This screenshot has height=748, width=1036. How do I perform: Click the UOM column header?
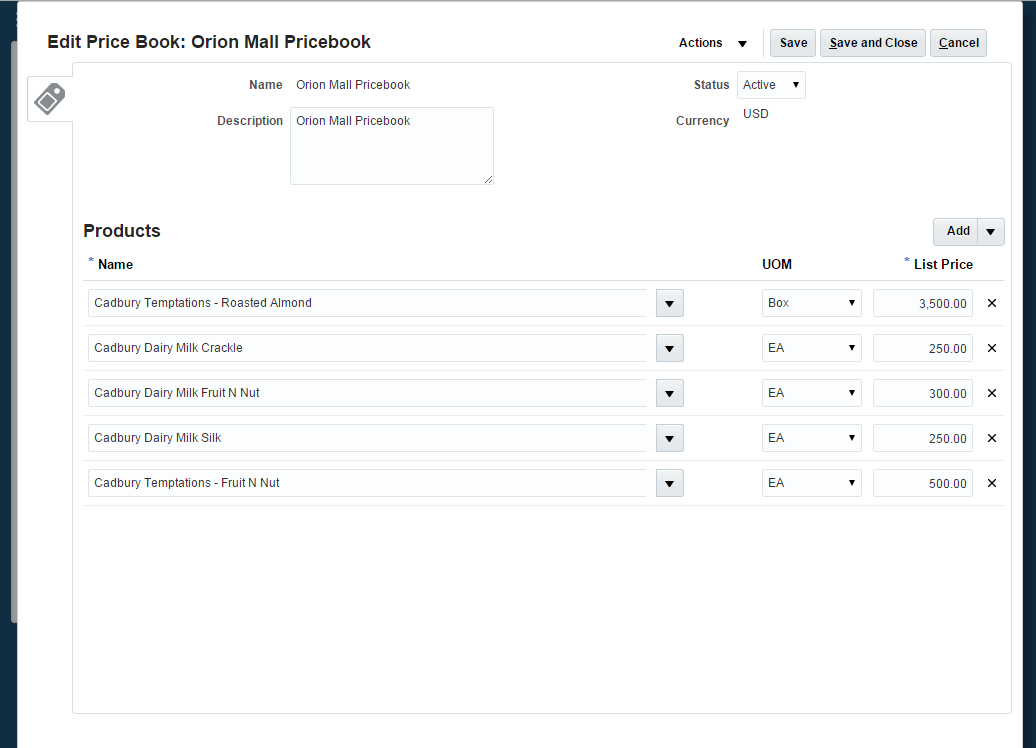tap(776, 264)
